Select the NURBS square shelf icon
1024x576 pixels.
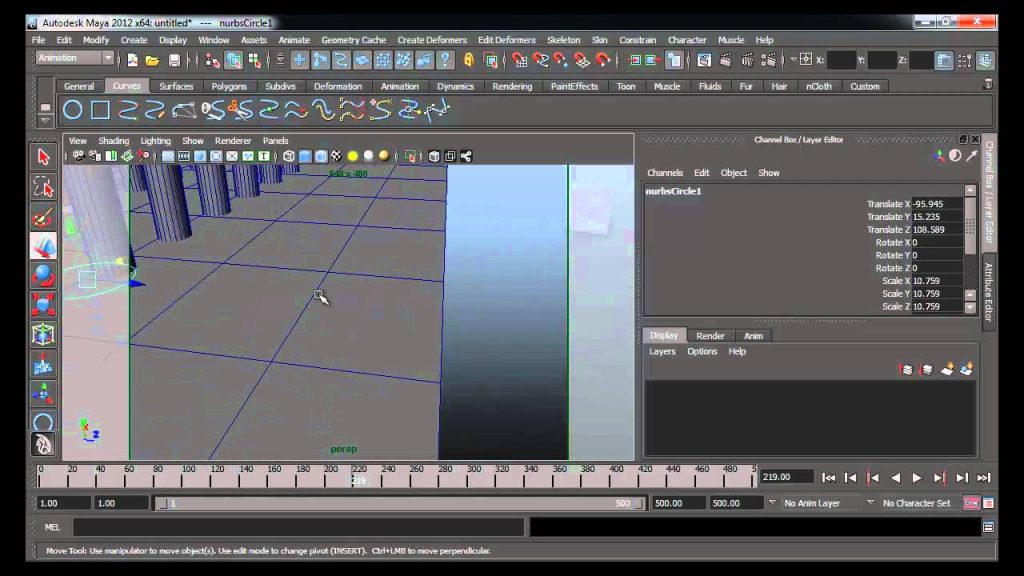[x=100, y=110]
